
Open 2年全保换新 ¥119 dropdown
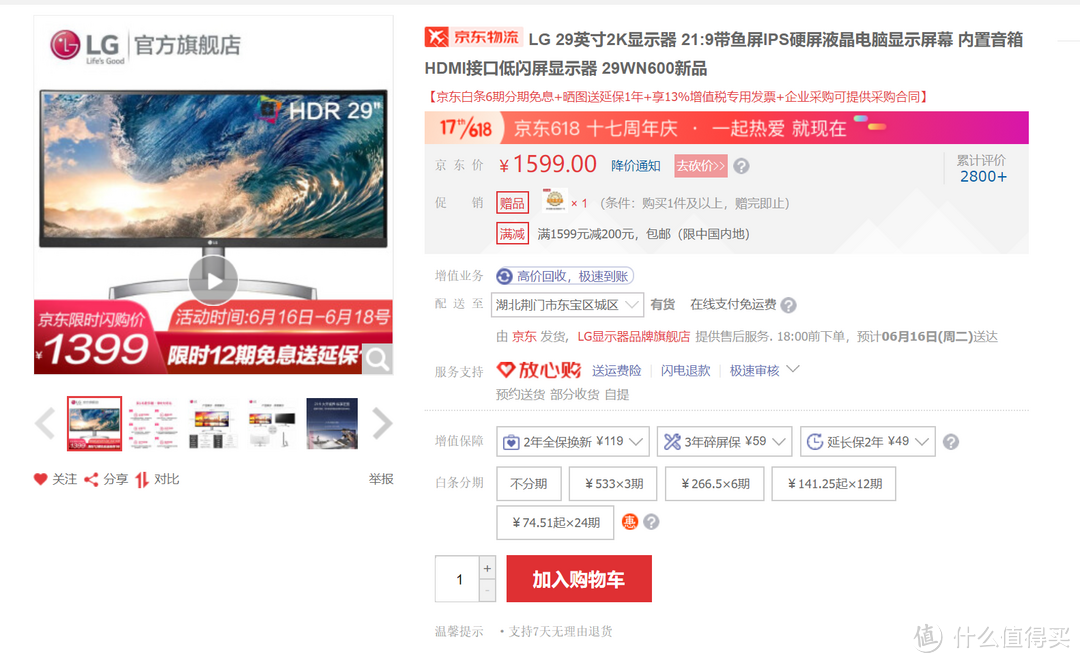click(x=572, y=441)
